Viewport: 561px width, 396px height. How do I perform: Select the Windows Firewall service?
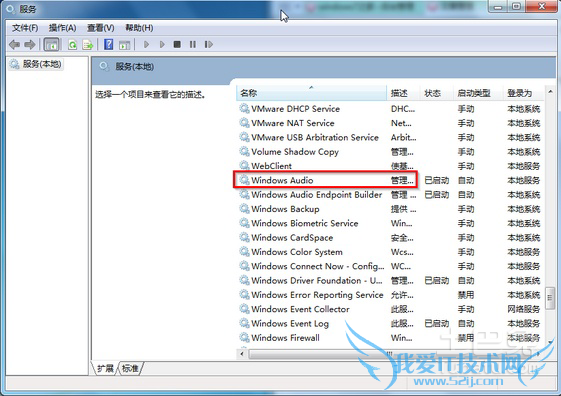[390, 338]
